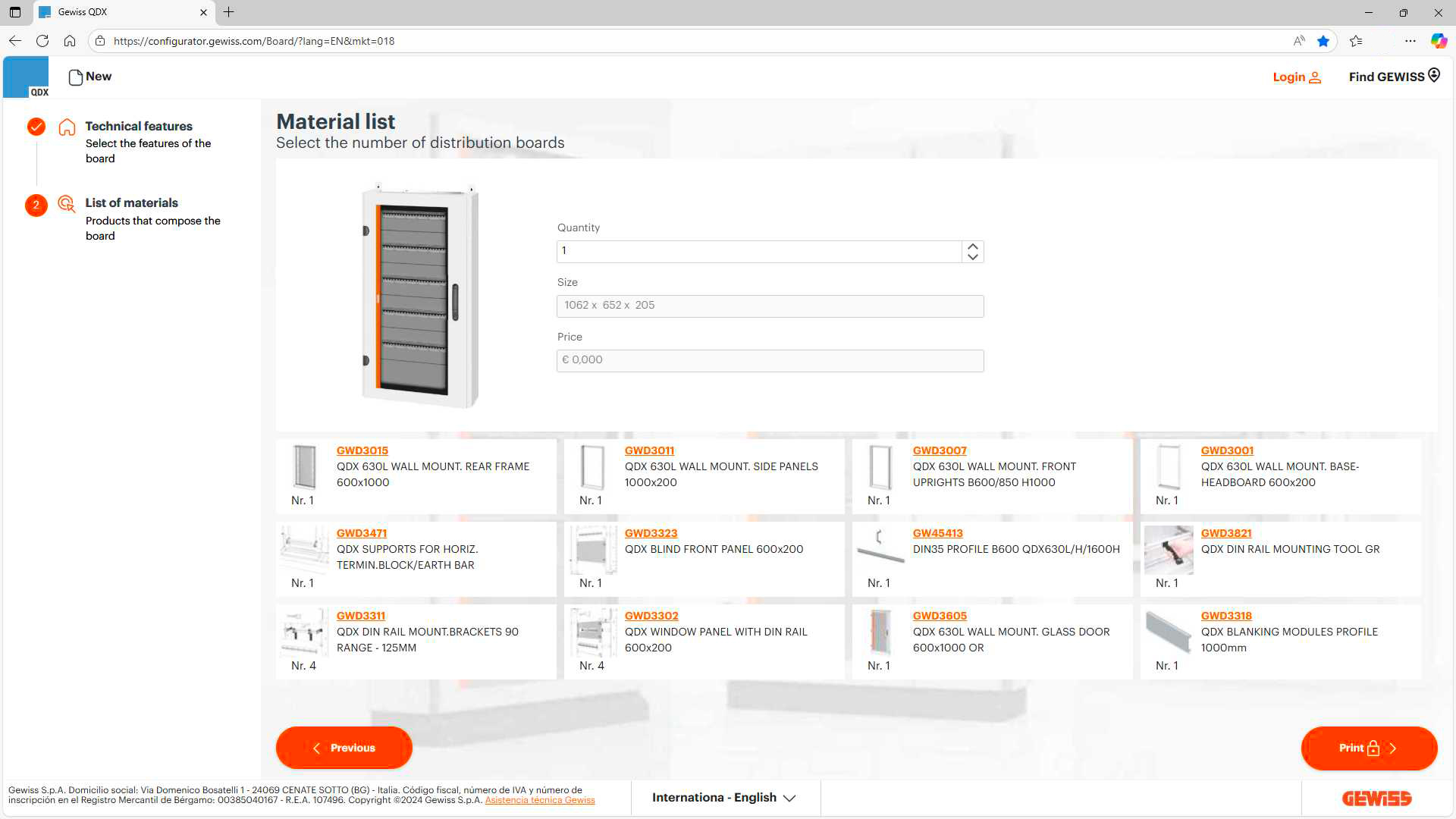Increase Quantity using the up stepper arrow
1456x819 pixels.
[x=971, y=246]
